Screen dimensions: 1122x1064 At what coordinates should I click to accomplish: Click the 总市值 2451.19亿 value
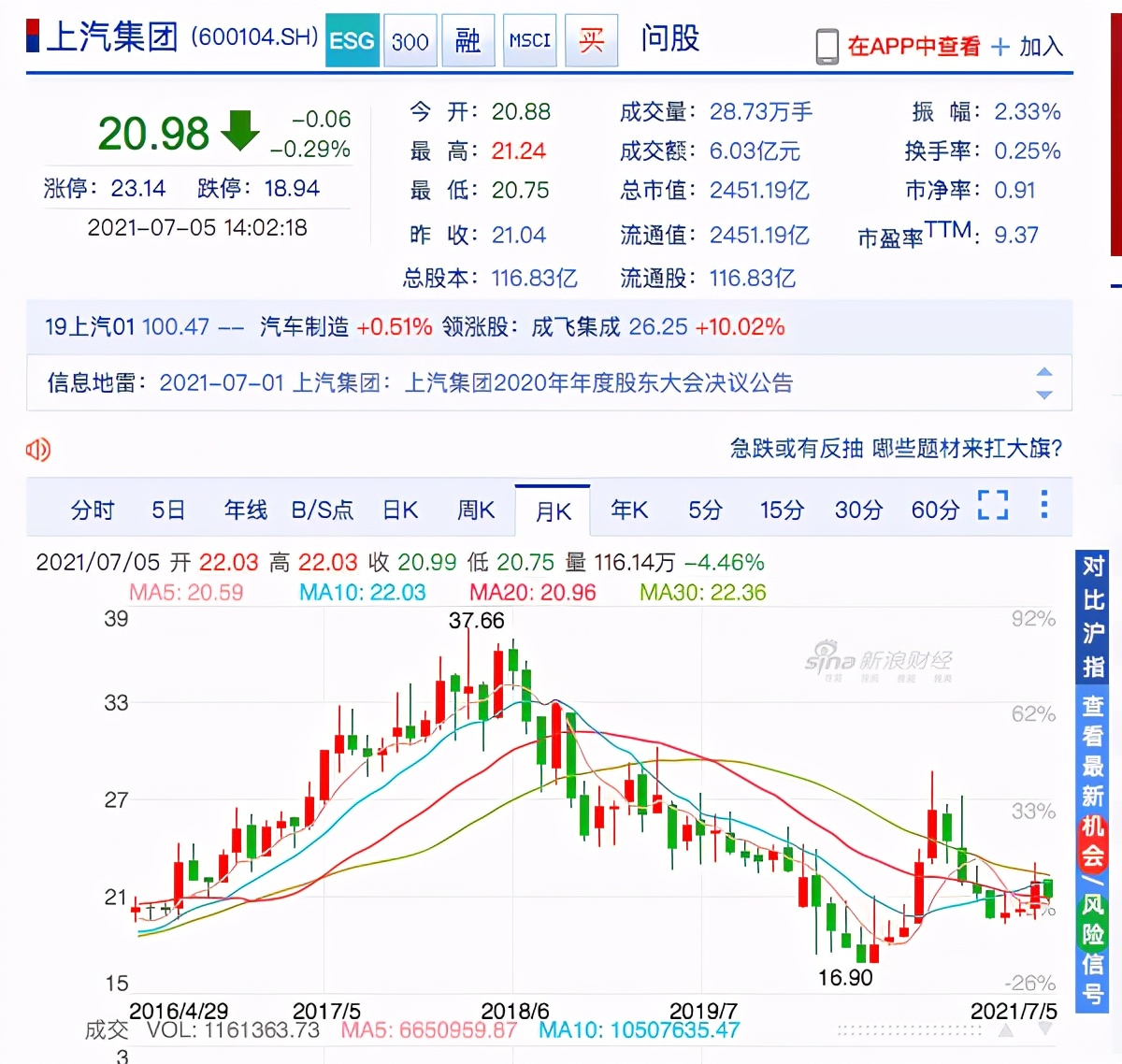coord(759,191)
